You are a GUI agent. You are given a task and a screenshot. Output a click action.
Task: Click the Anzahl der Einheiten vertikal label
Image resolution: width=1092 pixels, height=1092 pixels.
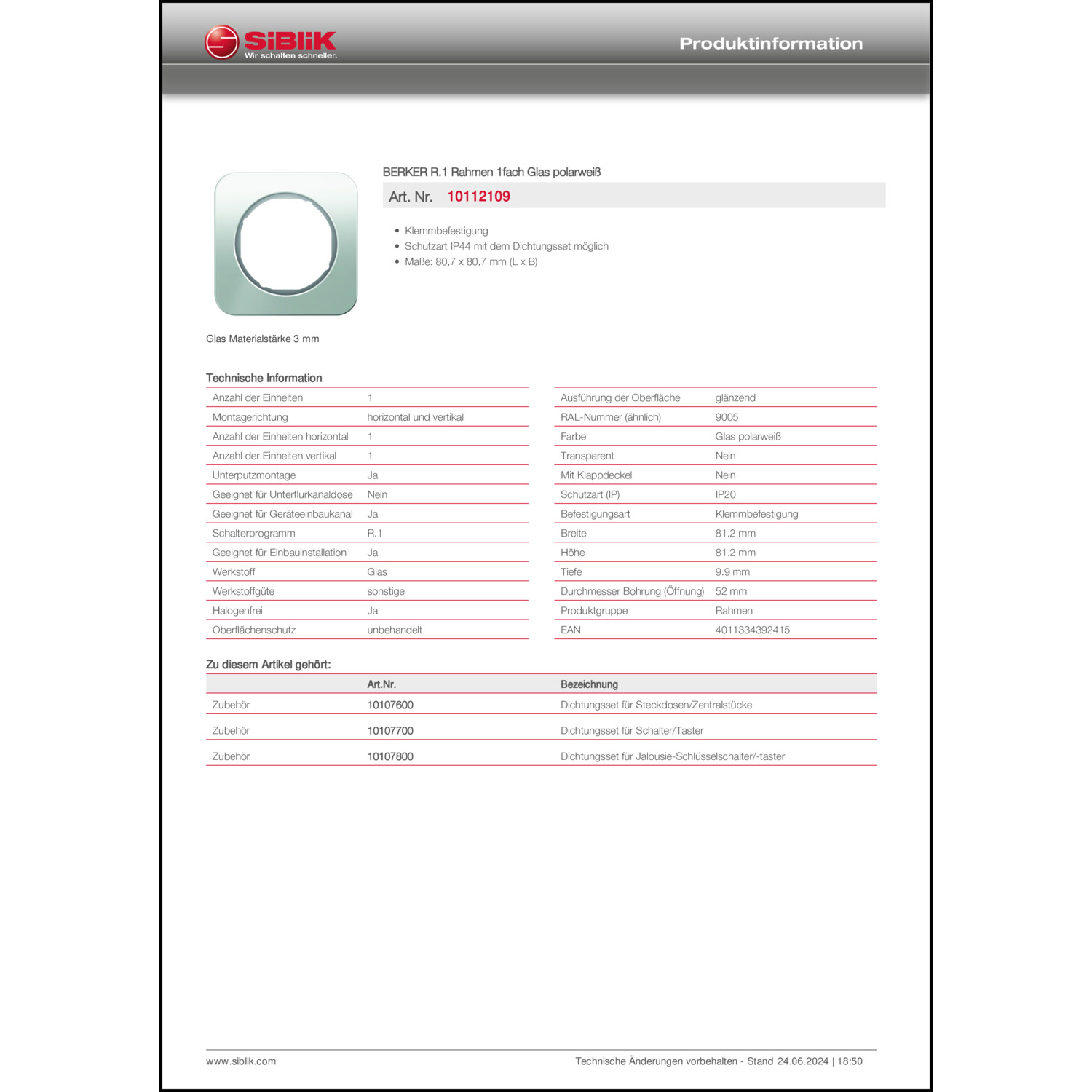tap(274, 456)
